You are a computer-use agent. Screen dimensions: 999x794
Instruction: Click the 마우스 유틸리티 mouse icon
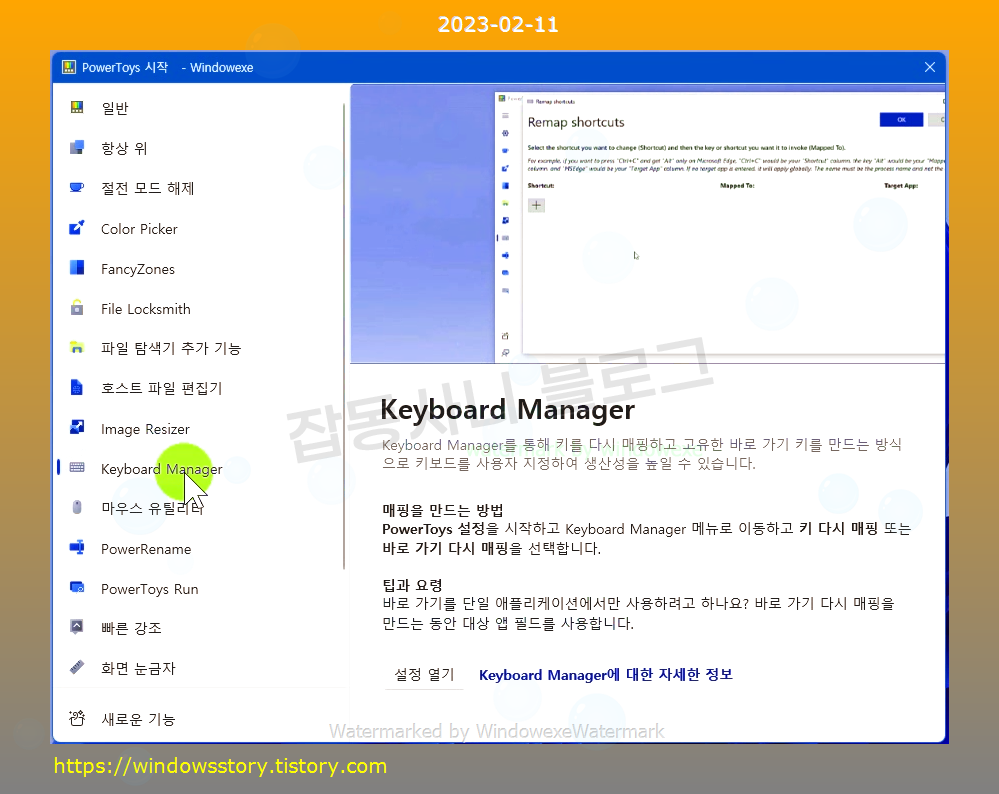pyautogui.click(x=77, y=507)
